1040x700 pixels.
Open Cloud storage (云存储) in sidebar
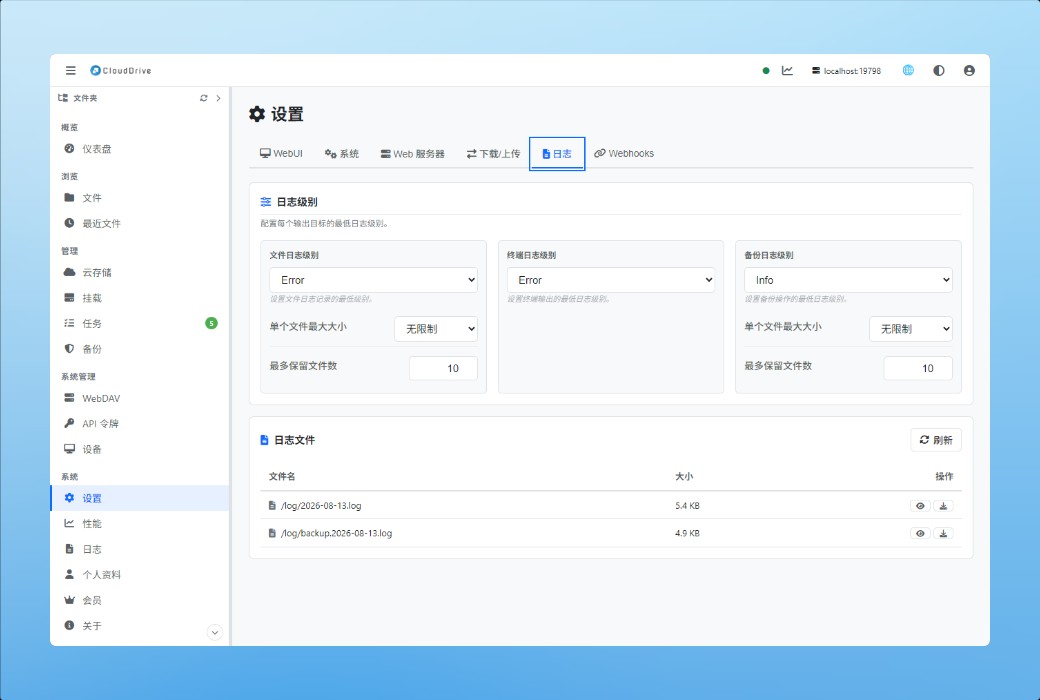[x=140, y=273]
